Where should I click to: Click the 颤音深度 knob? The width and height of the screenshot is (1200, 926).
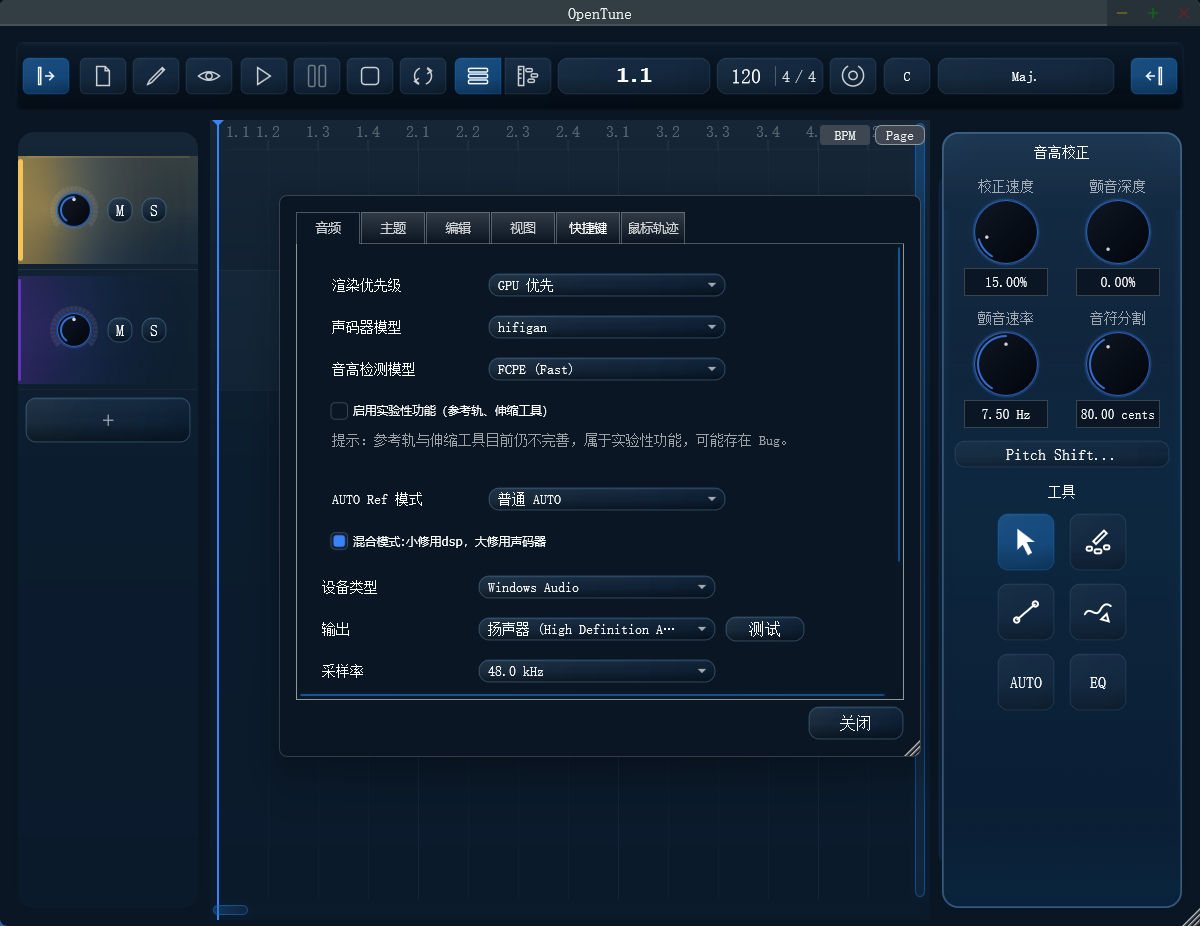point(1117,232)
